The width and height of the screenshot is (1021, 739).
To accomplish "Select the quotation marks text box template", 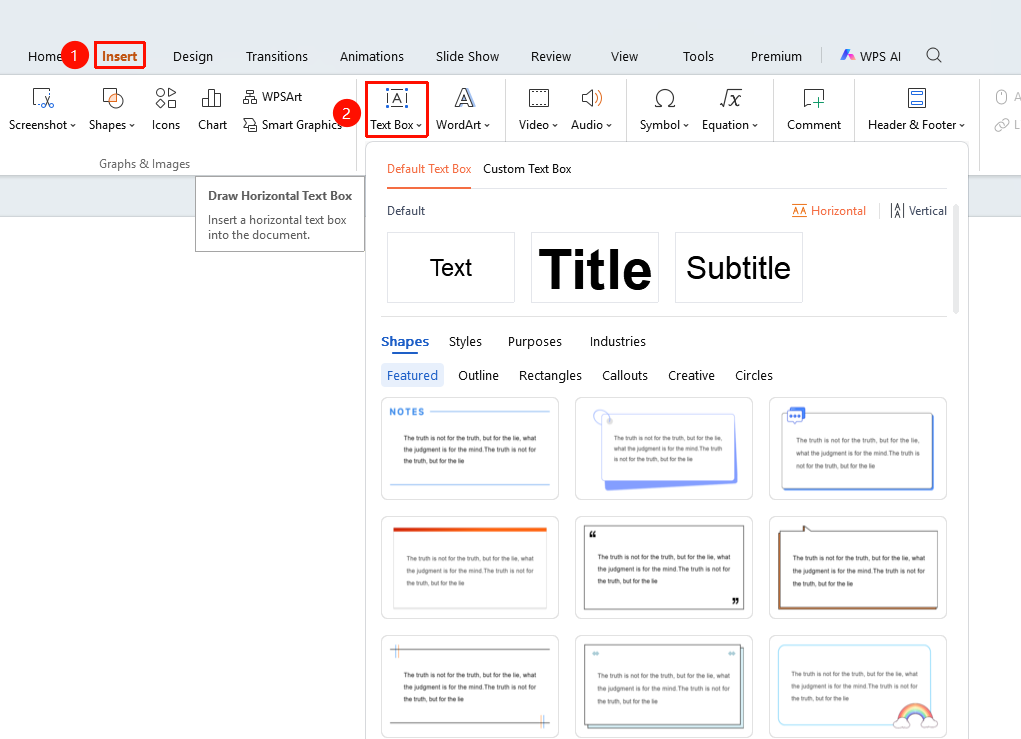I will tap(664, 568).
